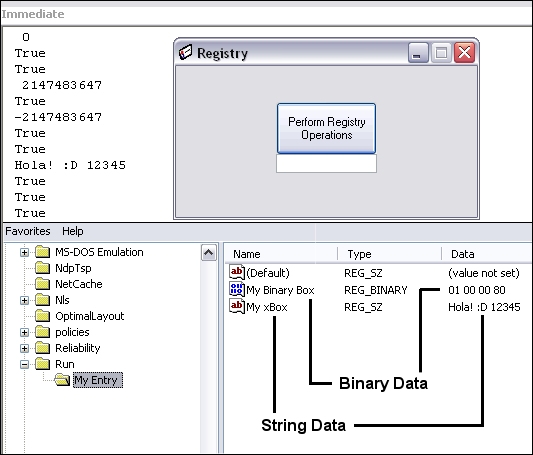Minimize the Registry window
533x455 pixels.
tap(418, 53)
